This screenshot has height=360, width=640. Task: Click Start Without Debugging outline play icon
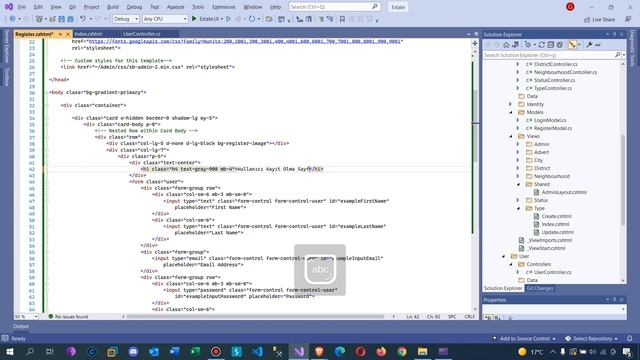pos(229,19)
